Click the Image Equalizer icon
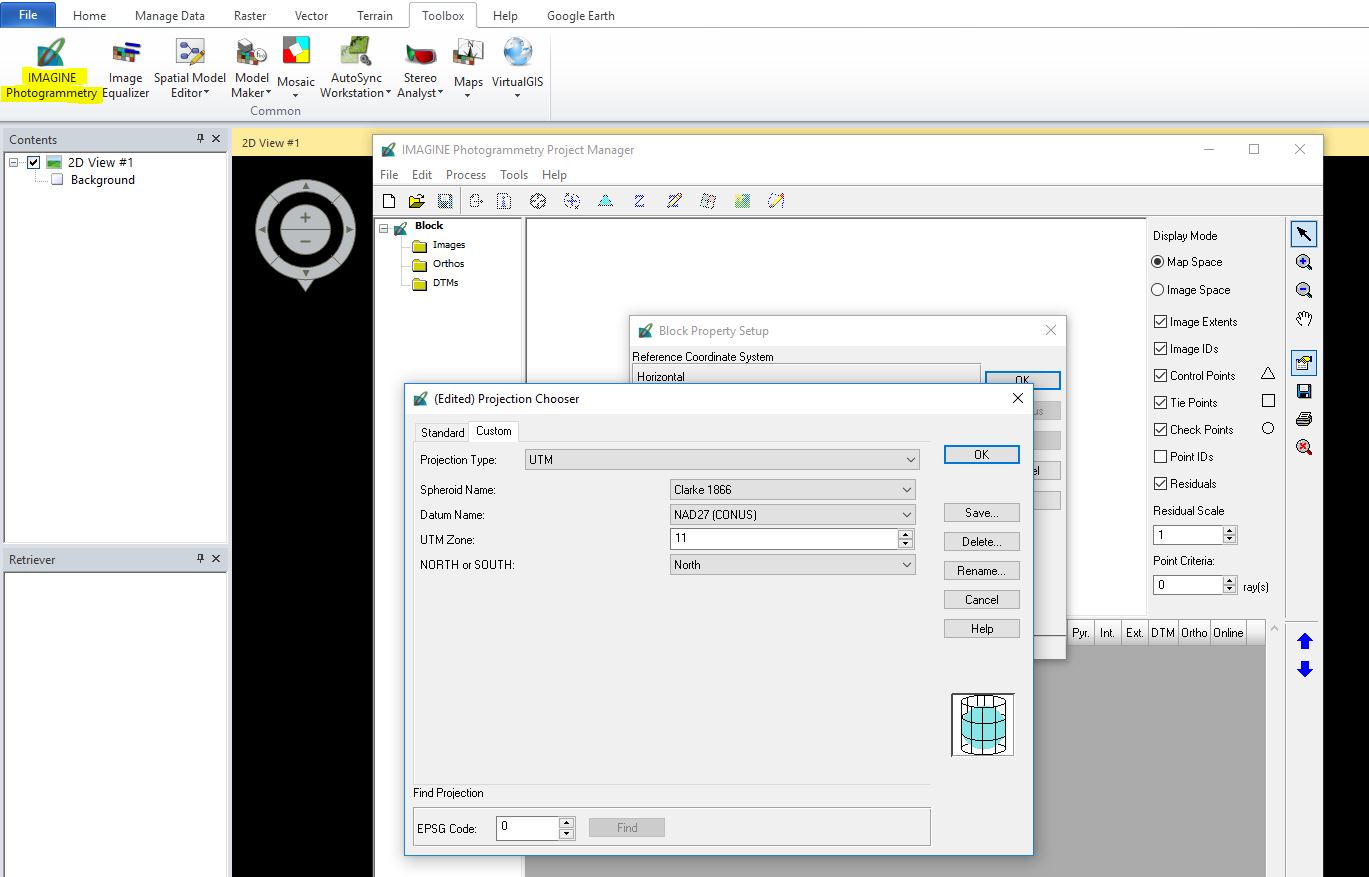1369x877 pixels. pos(126,53)
